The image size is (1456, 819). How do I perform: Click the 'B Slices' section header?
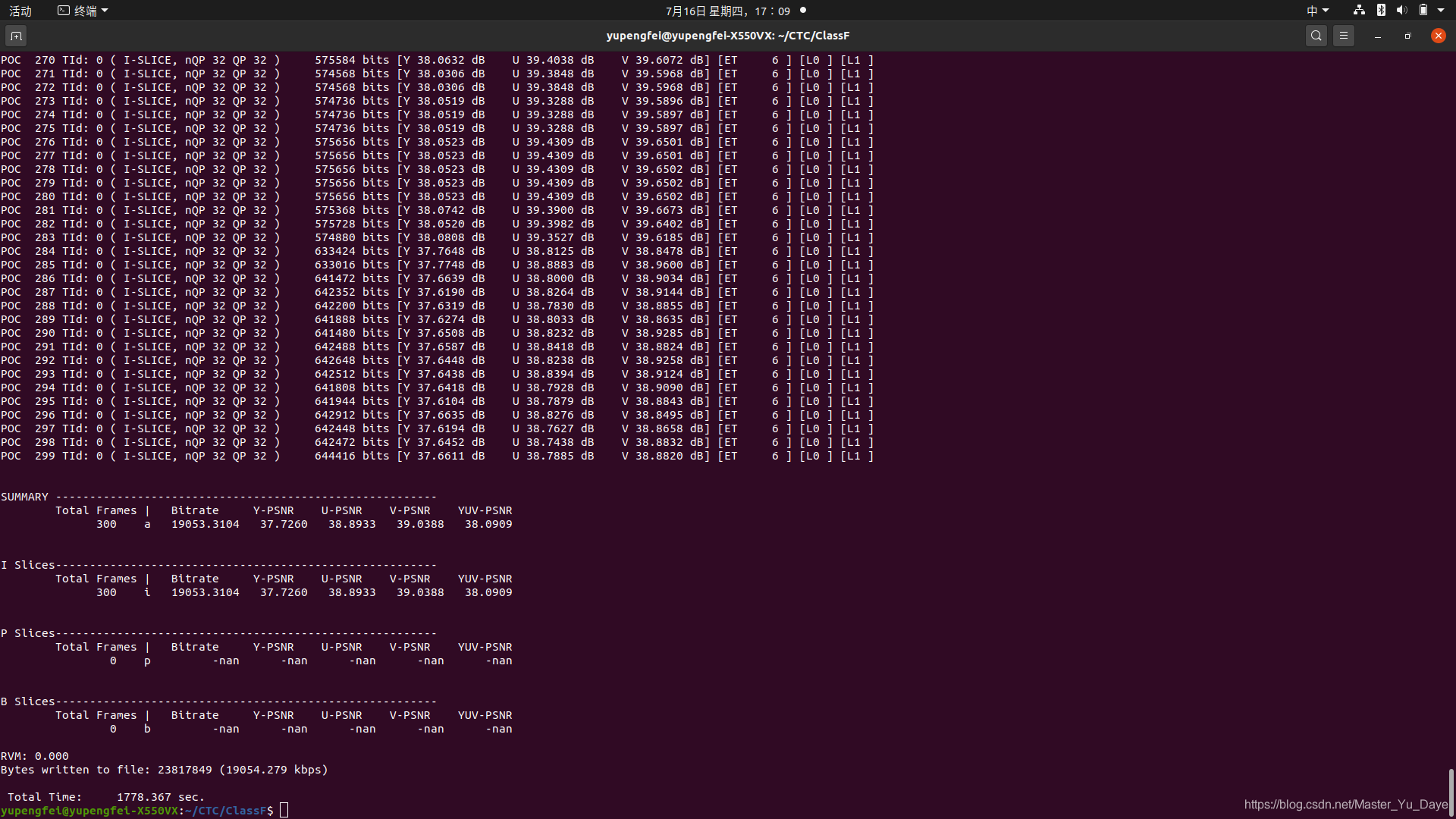218,701
